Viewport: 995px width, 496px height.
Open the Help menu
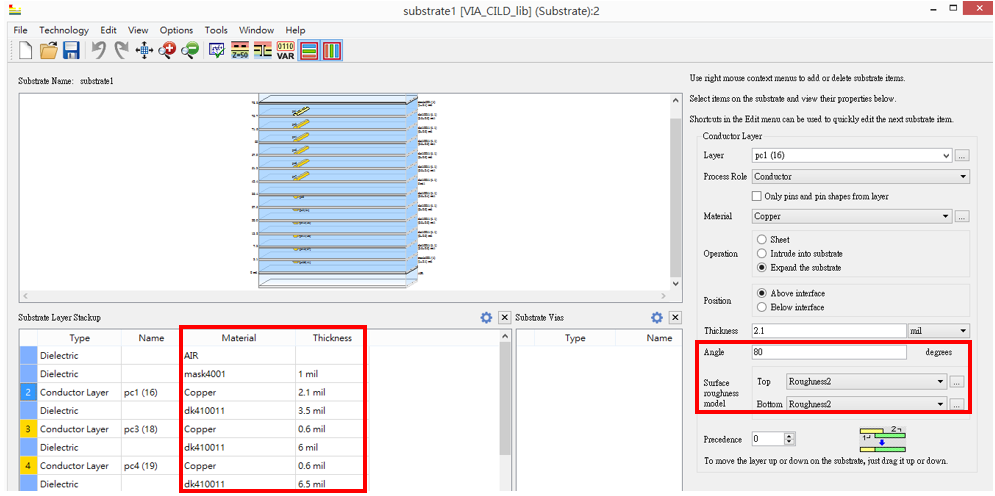point(295,30)
